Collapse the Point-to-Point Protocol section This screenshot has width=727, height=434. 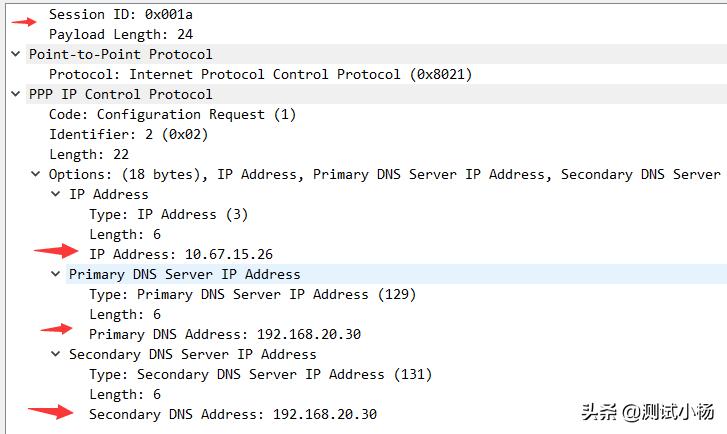(x=16, y=54)
